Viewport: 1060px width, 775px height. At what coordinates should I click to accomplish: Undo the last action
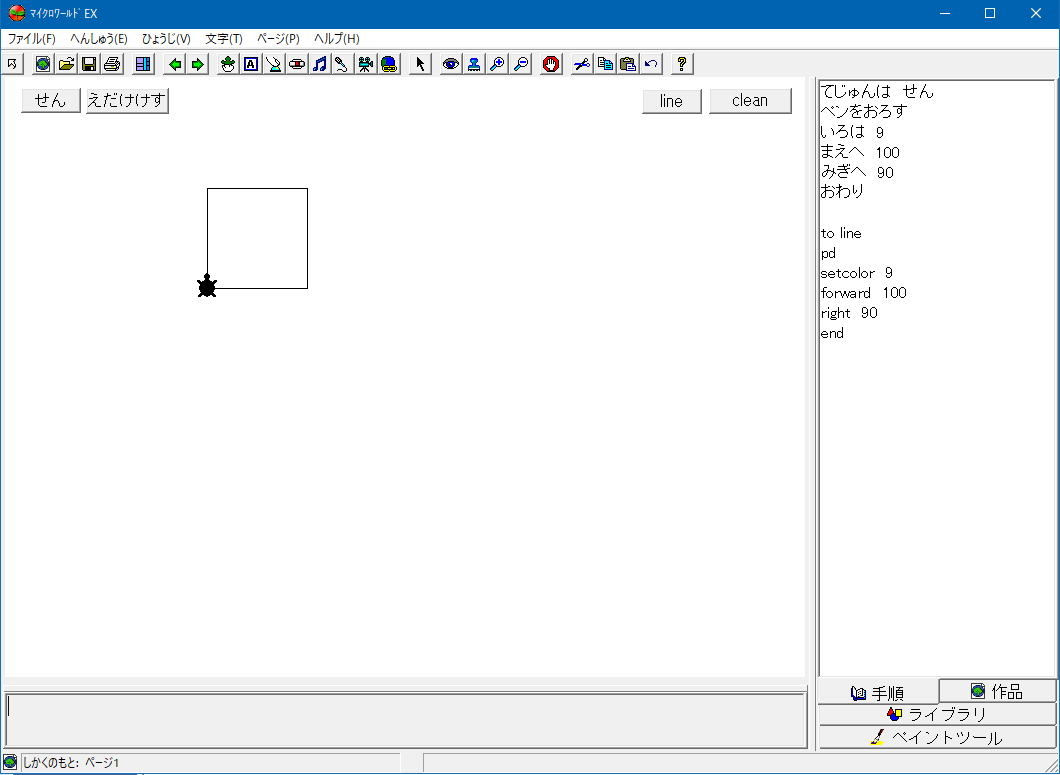(651, 64)
